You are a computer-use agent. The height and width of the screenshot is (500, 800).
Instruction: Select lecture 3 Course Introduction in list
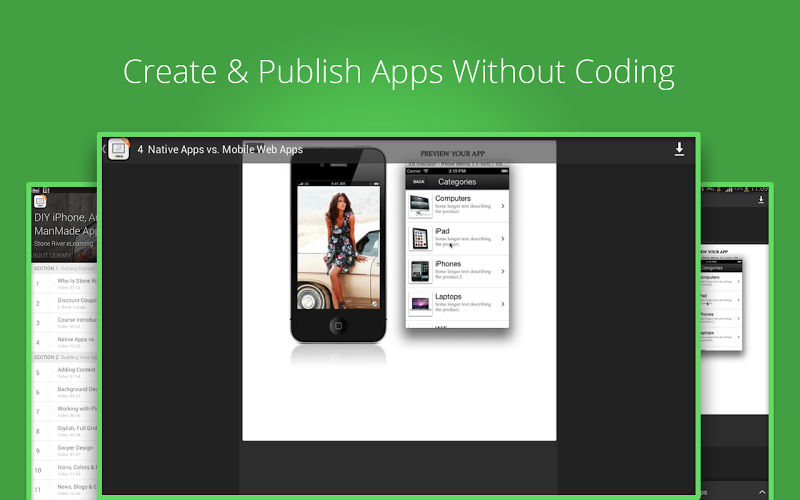coord(70,323)
